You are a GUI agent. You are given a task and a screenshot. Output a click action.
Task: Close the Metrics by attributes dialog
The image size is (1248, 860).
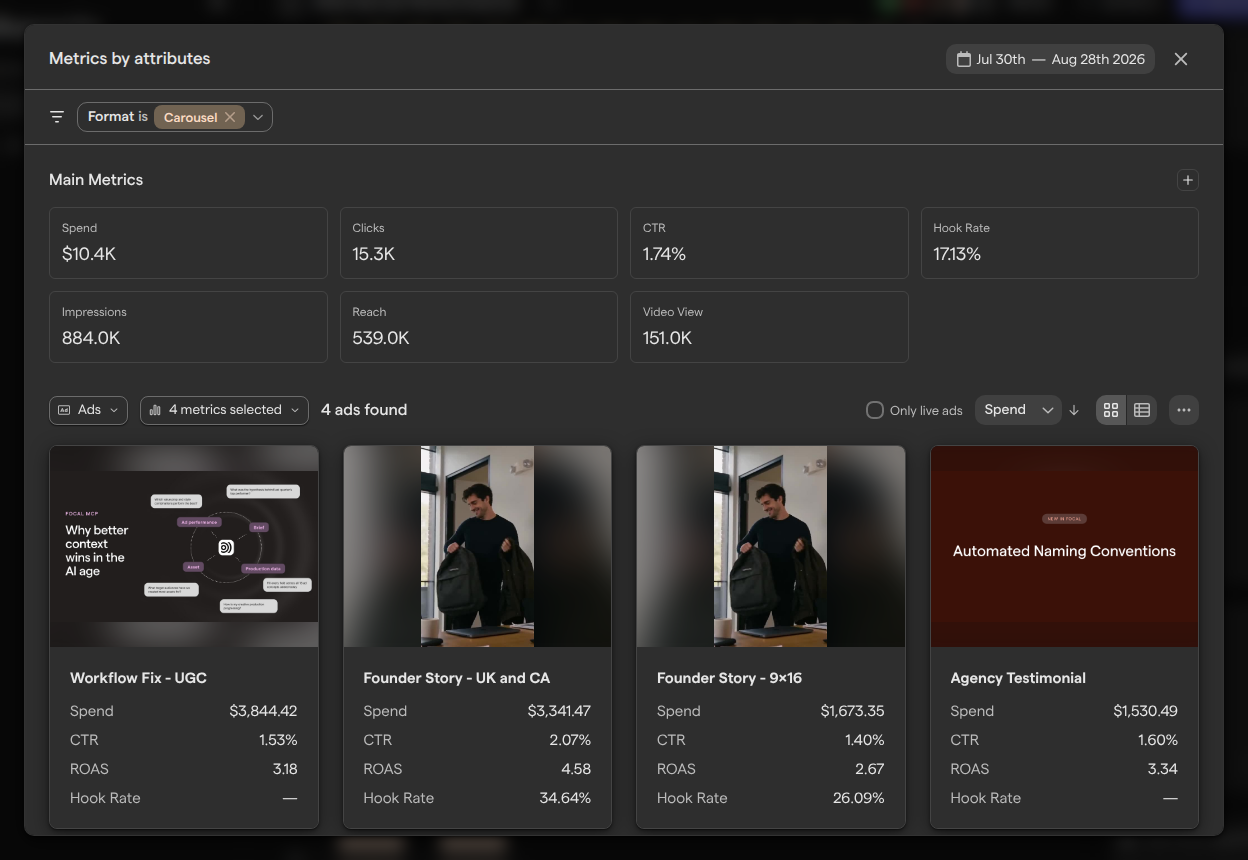point(1181,59)
